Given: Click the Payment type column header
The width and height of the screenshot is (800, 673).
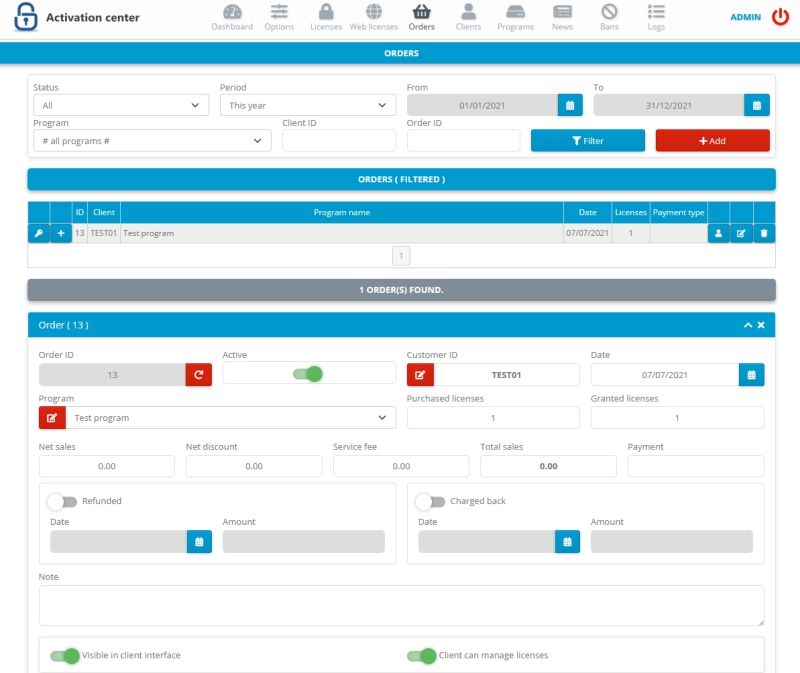Looking at the screenshot, I should tap(679, 212).
